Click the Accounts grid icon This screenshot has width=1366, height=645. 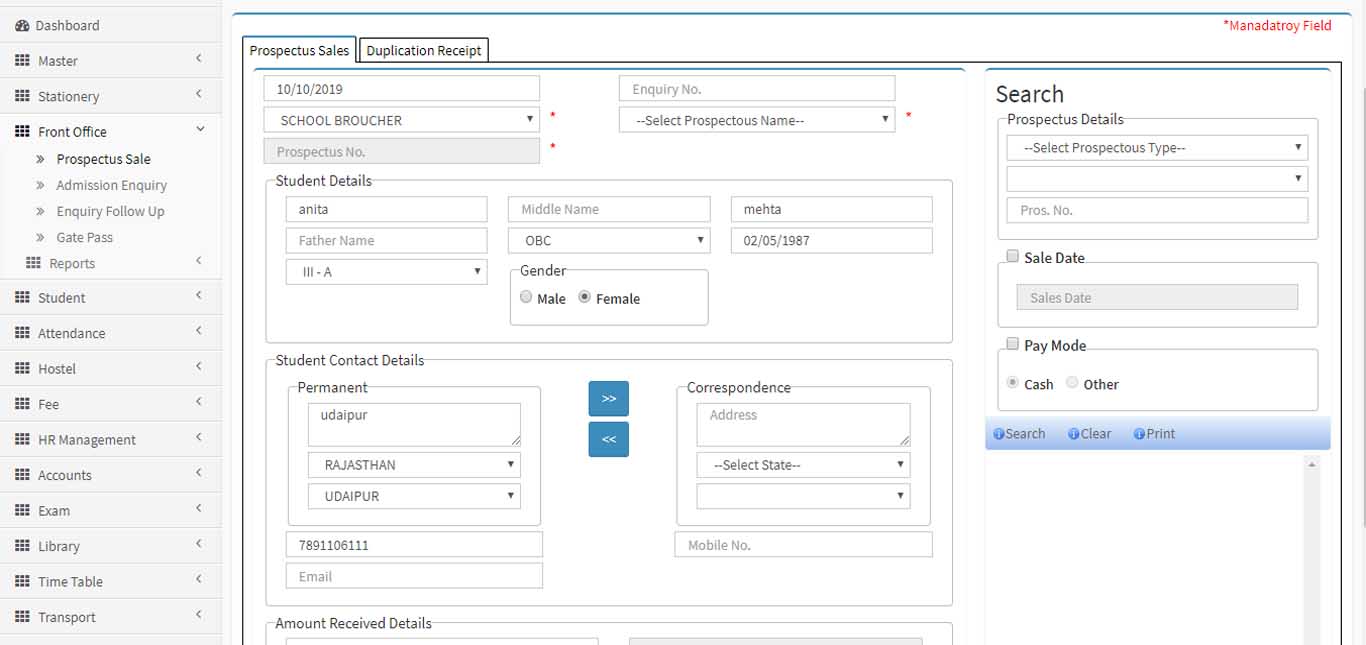coord(22,475)
